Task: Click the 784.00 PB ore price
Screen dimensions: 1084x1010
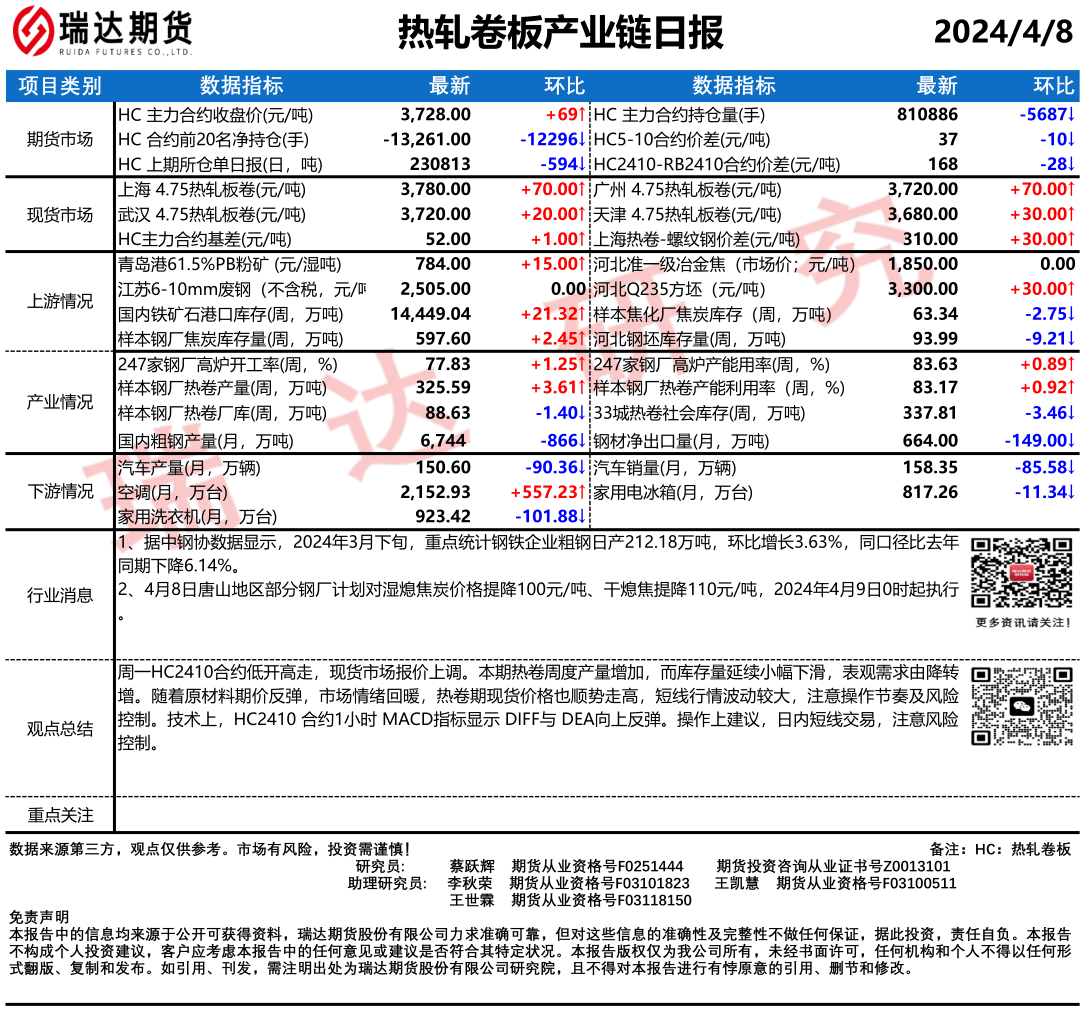Action: tap(443, 264)
